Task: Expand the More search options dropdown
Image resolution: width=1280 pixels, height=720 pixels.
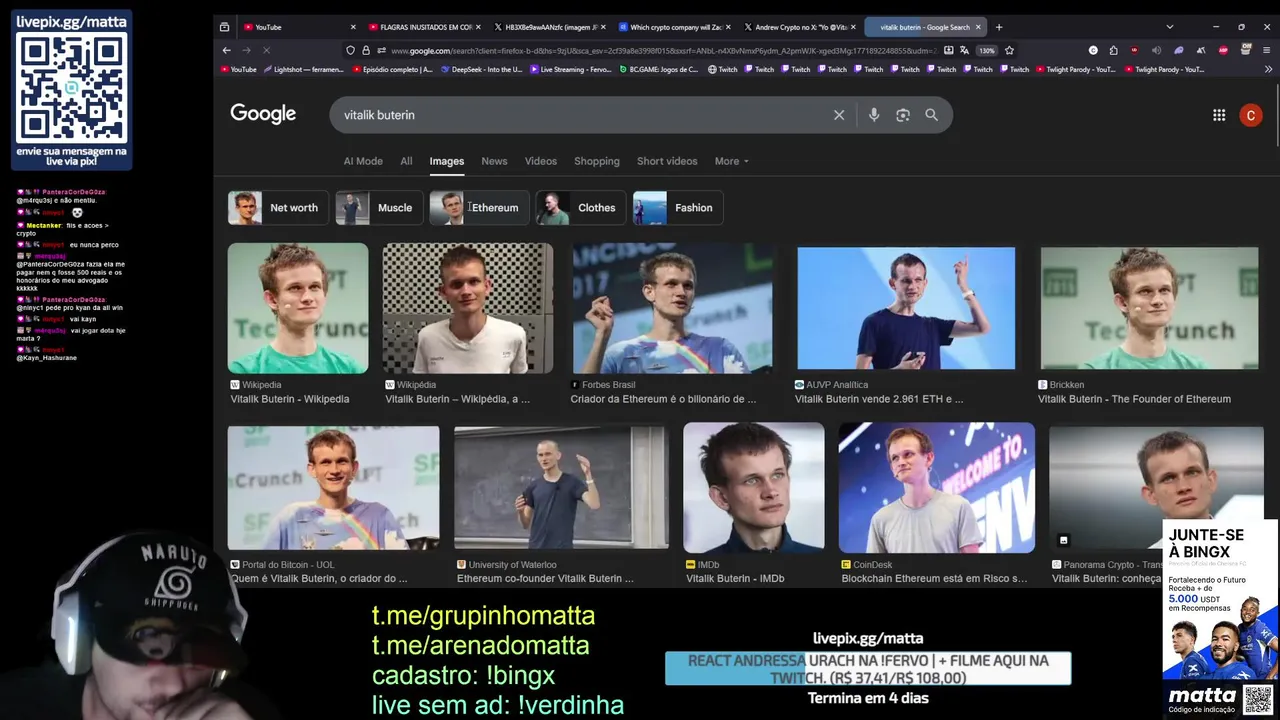Action: click(x=732, y=161)
